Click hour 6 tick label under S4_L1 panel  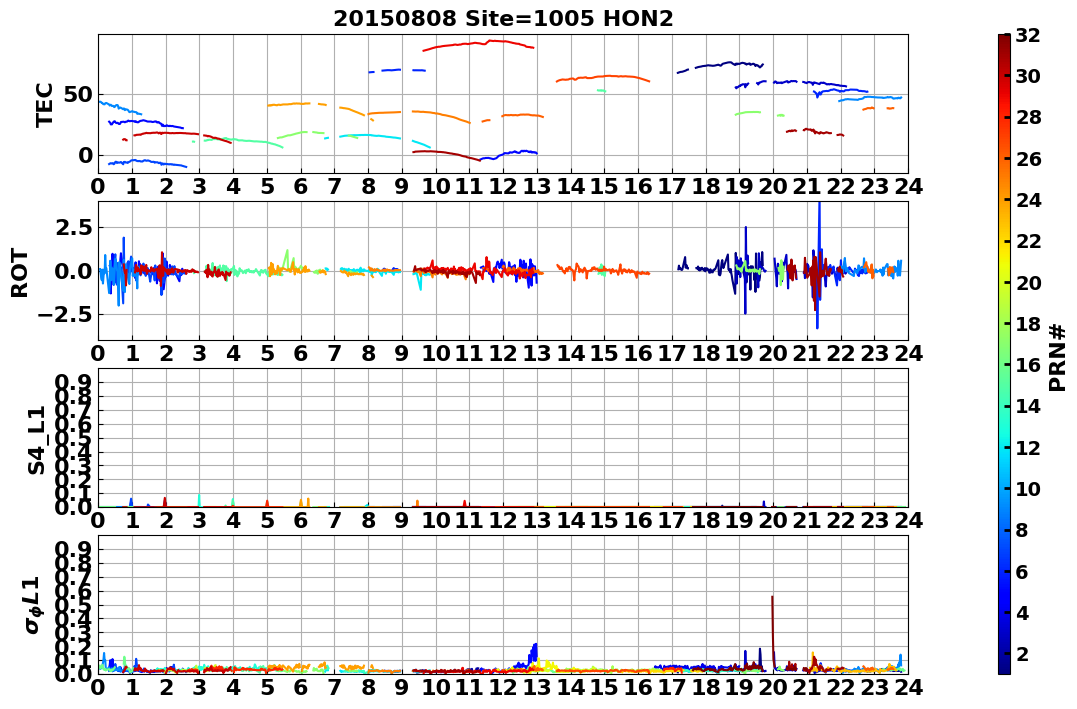click(x=300, y=520)
